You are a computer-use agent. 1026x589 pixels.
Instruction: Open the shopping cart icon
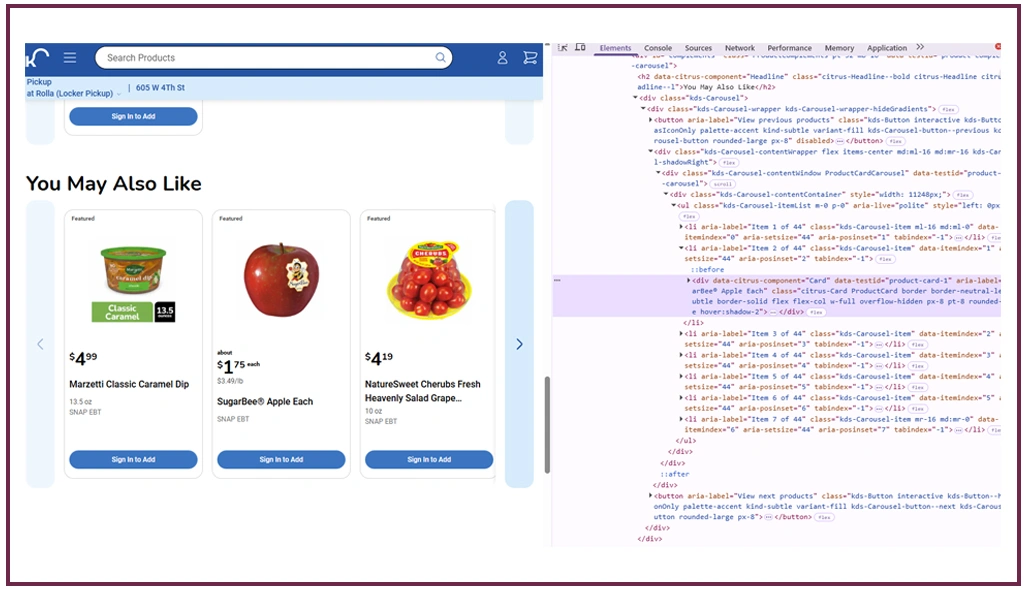click(x=530, y=58)
